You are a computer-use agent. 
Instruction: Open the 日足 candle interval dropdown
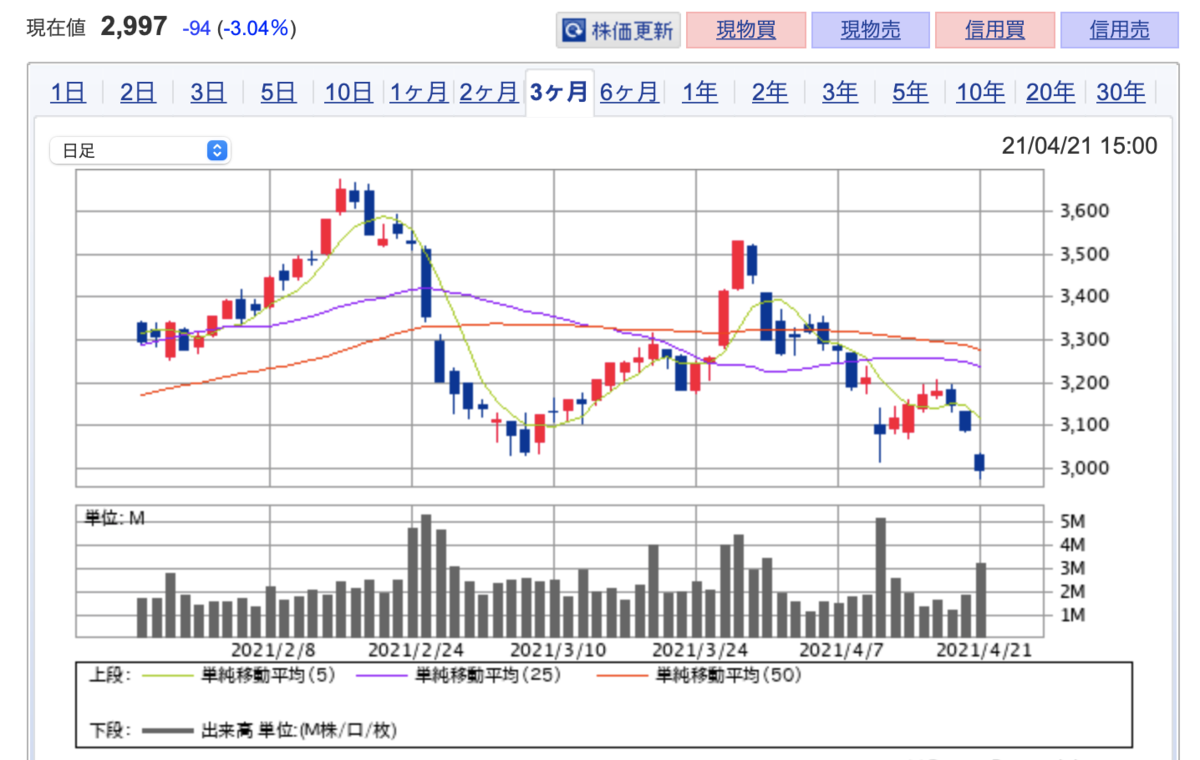tap(140, 151)
